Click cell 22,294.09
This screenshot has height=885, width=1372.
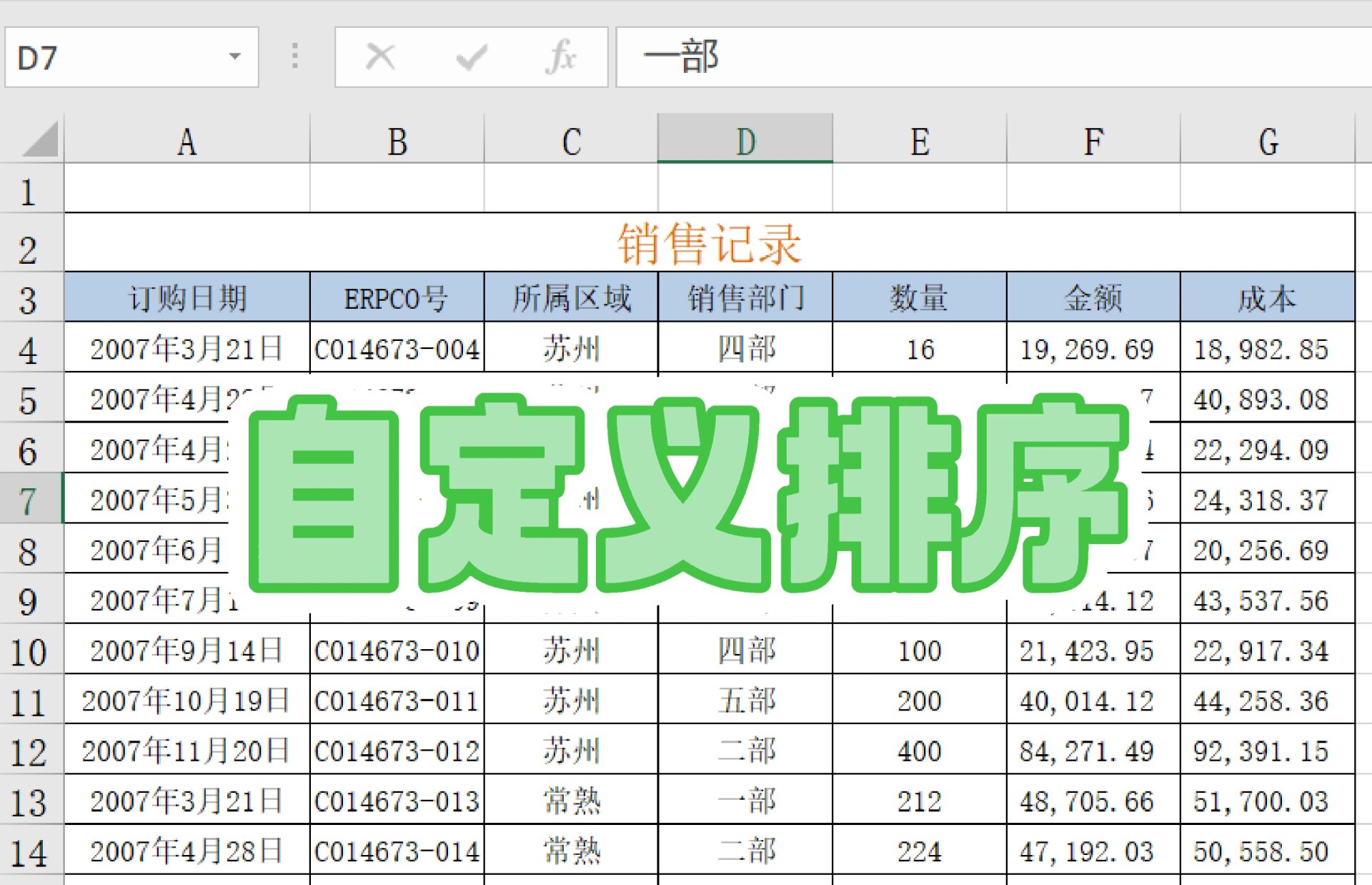click(1268, 449)
